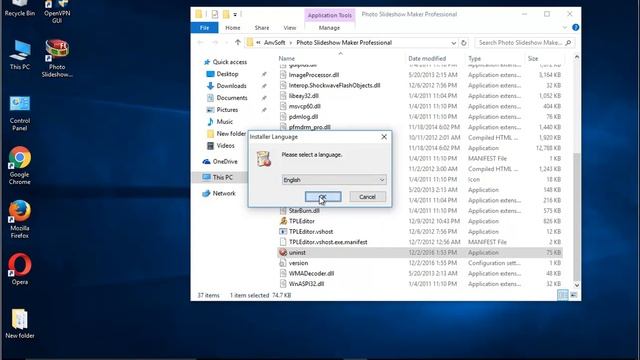Refresh the current folder view

coord(464,42)
